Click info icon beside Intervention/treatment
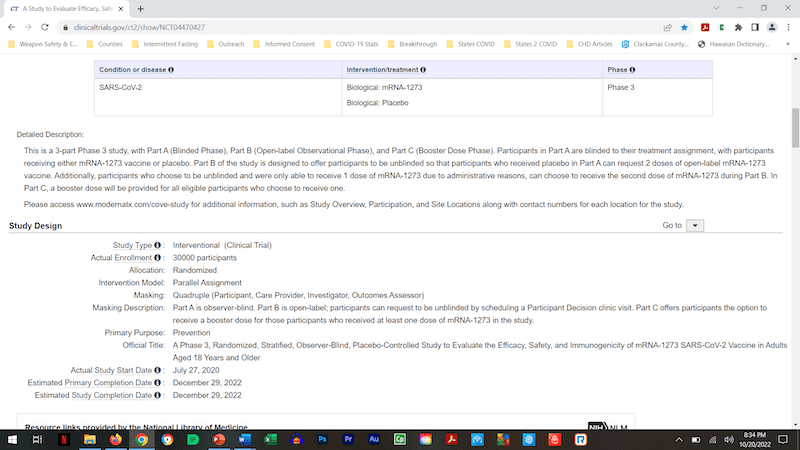This screenshot has width=800, height=450. [423, 70]
